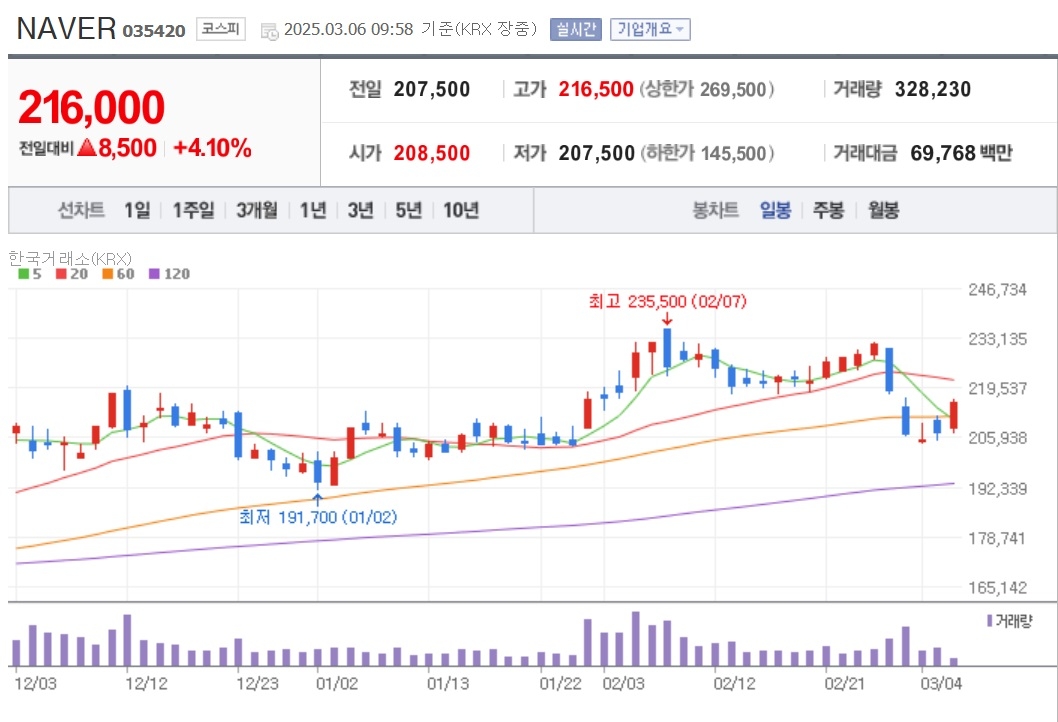The image size is (1058, 722).
Task: Click the current price 216,000
Action: pyautogui.click(x=92, y=107)
